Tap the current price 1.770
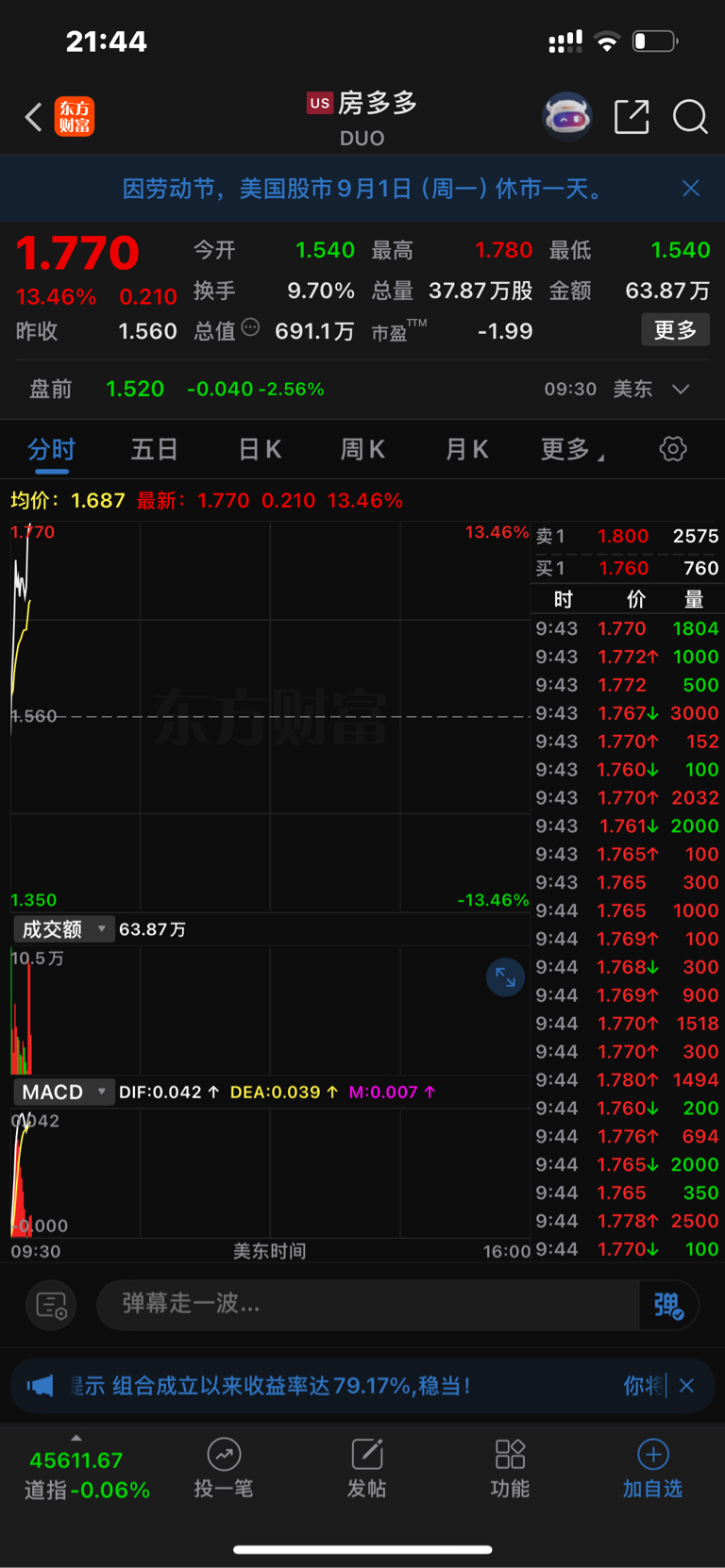 (77, 253)
